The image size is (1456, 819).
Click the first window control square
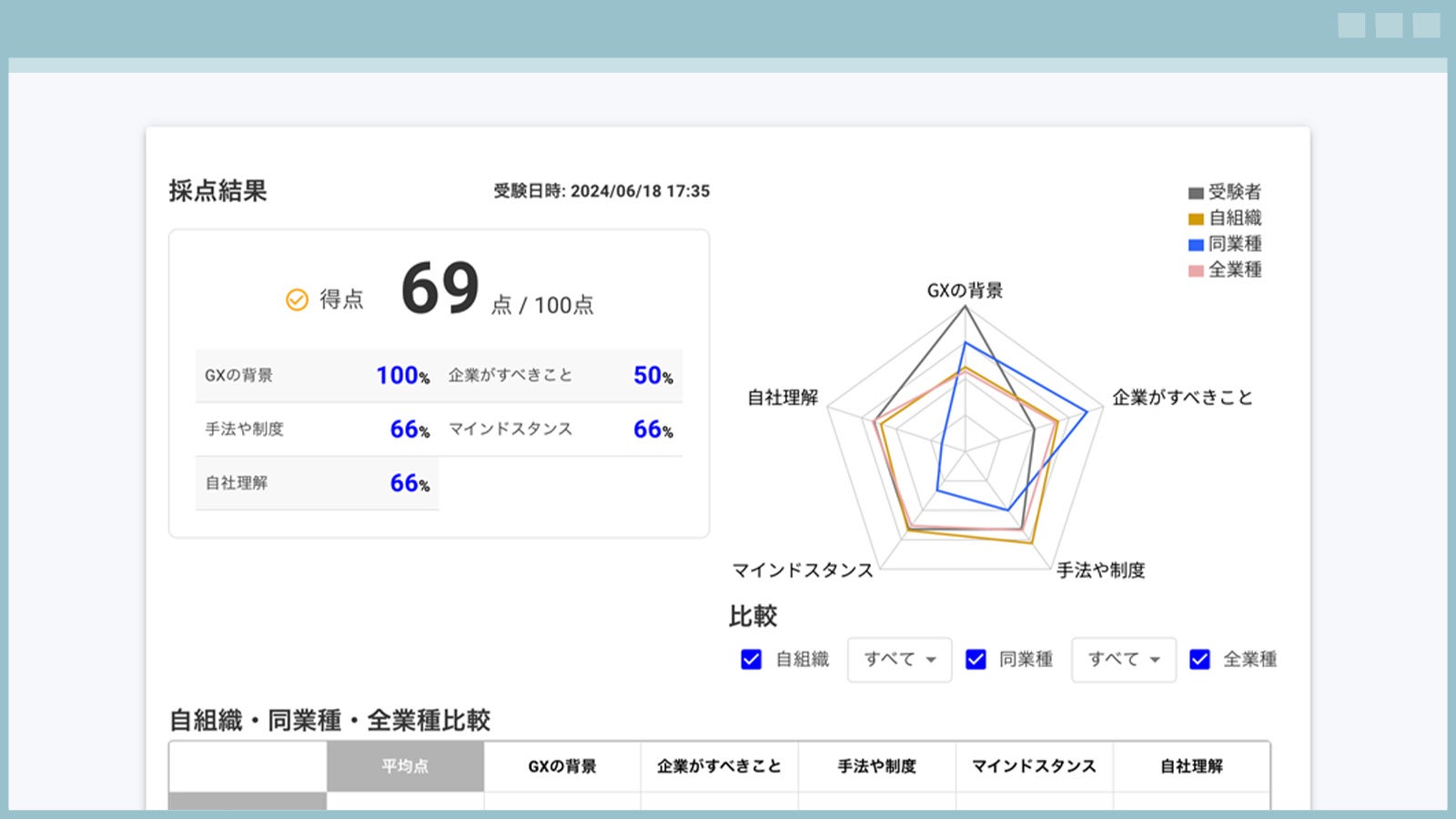pyautogui.click(x=1351, y=25)
